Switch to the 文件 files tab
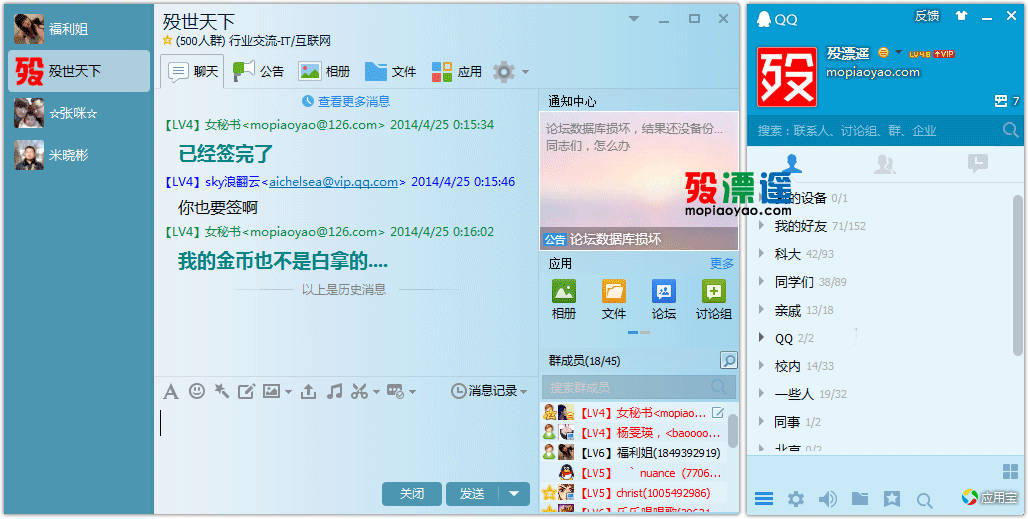Viewport: 1028px width, 519px height. tap(390, 71)
